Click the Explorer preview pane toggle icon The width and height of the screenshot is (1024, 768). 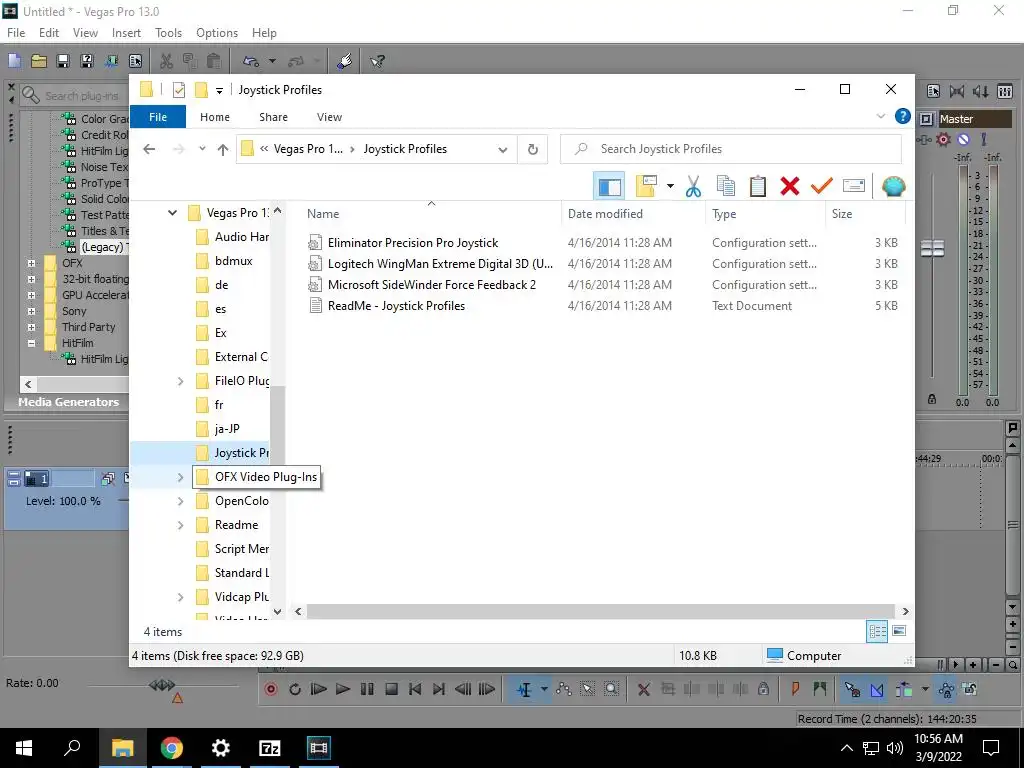[609, 187]
